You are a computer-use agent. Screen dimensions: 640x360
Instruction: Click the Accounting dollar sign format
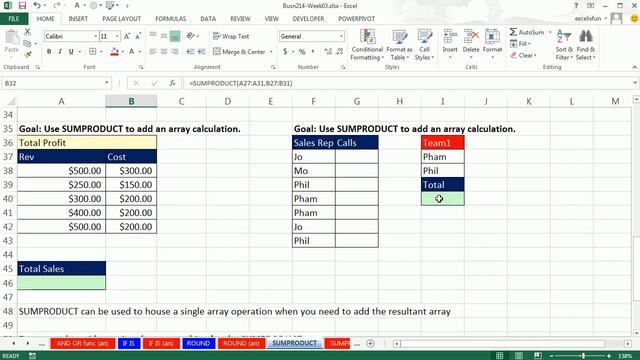coord(285,52)
